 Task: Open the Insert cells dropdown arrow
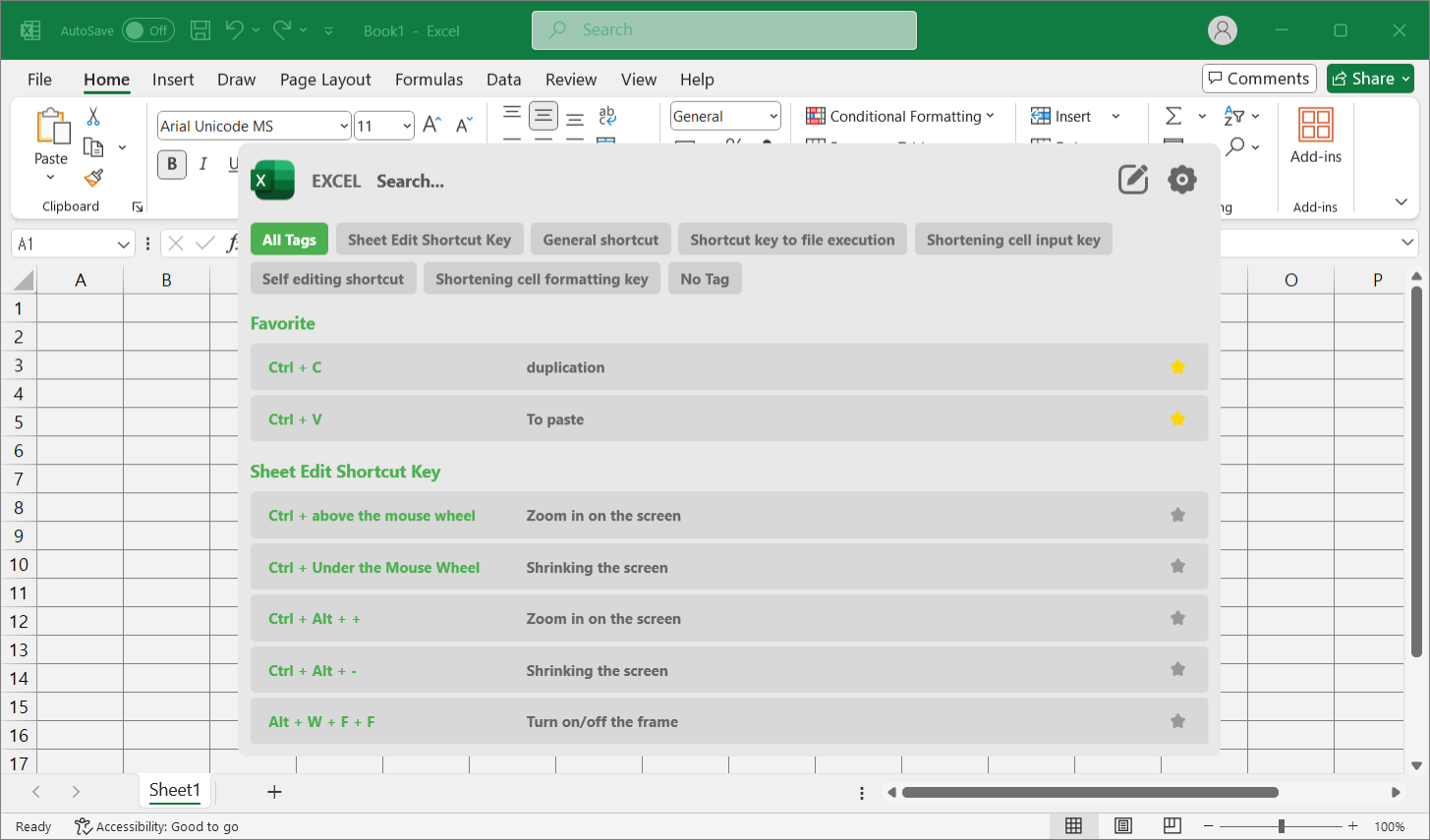point(1115,116)
